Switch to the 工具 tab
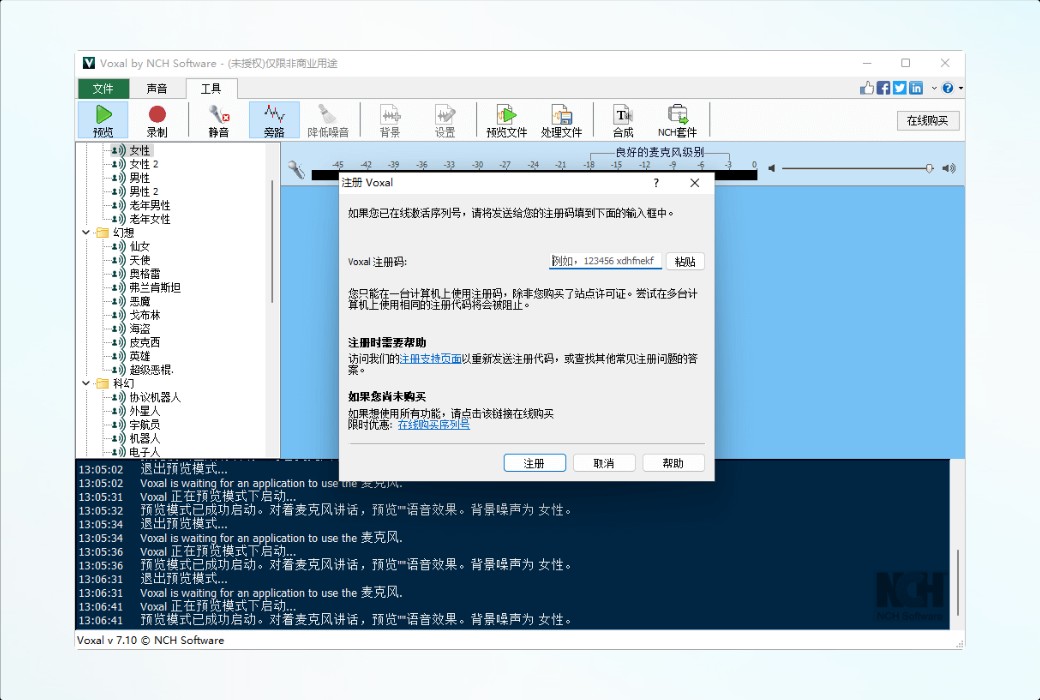The height and width of the screenshot is (700, 1040). 211,88
